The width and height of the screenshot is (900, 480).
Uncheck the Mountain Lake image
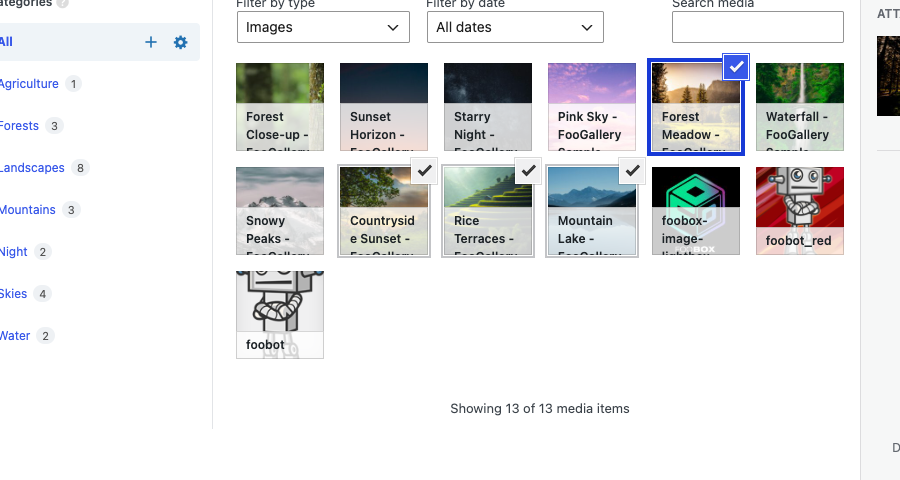[632, 171]
